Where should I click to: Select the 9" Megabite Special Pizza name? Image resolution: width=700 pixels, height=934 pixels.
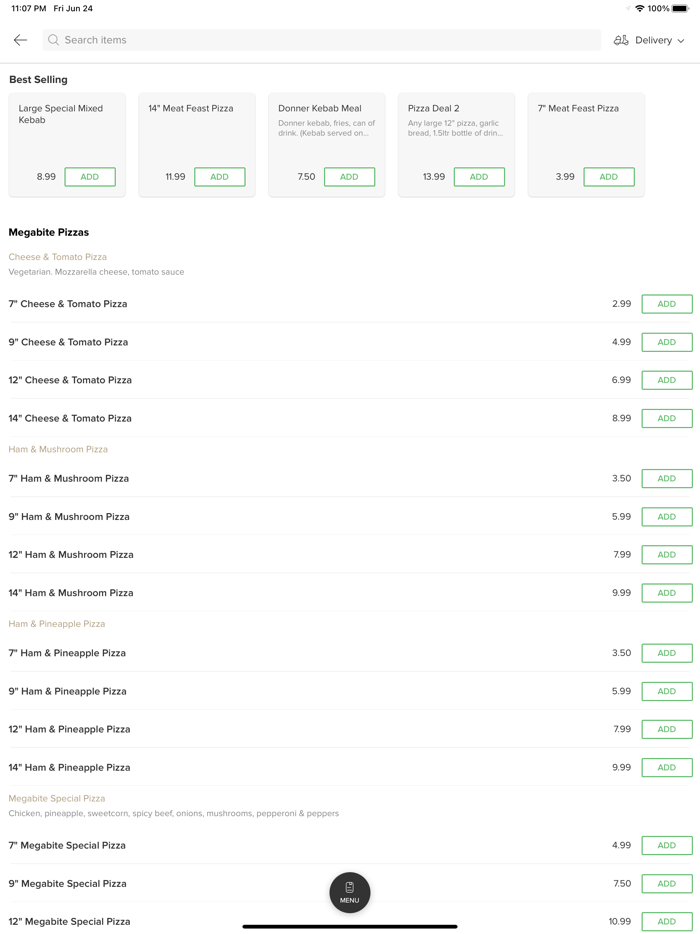(67, 883)
